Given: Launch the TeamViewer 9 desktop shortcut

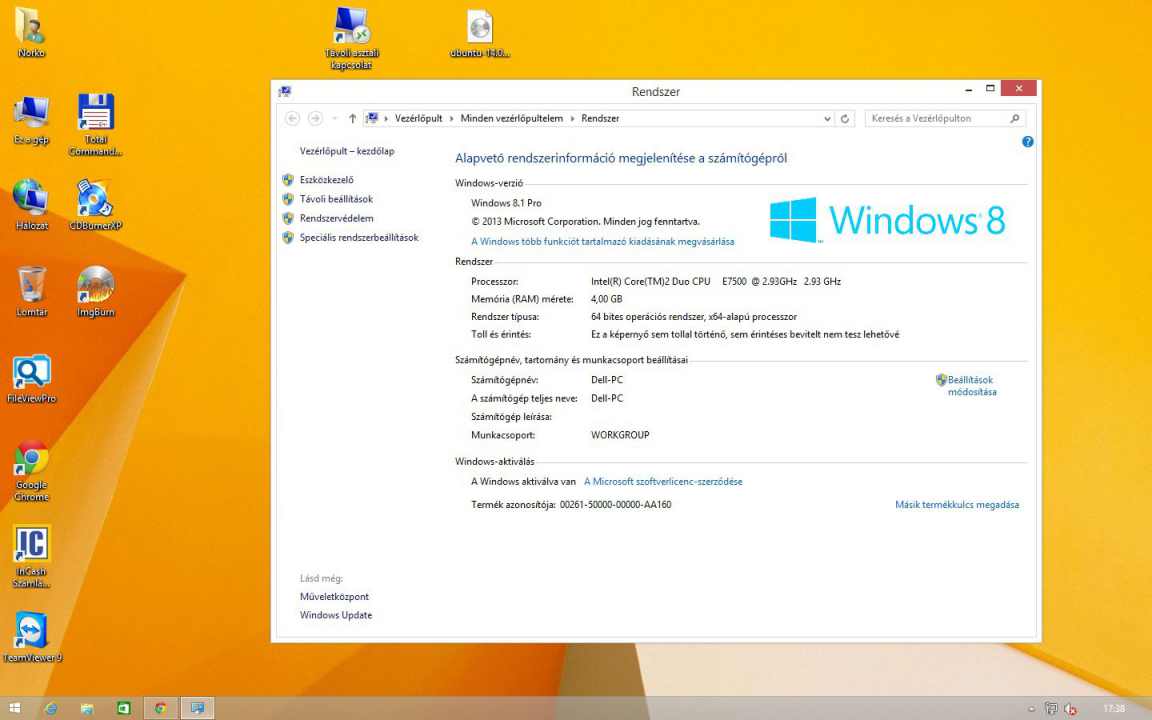Looking at the screenshot, I should pyautogui.click(x=32, y=638).
